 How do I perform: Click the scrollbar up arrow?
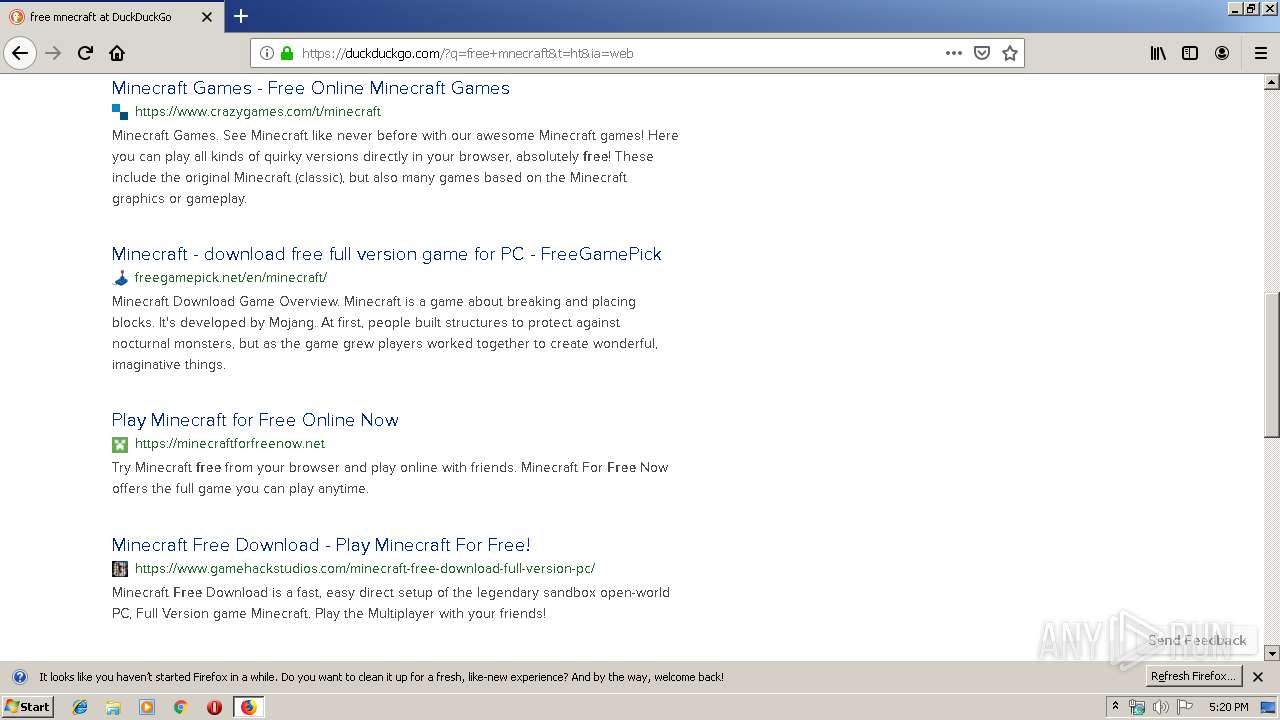(1272, 82)
